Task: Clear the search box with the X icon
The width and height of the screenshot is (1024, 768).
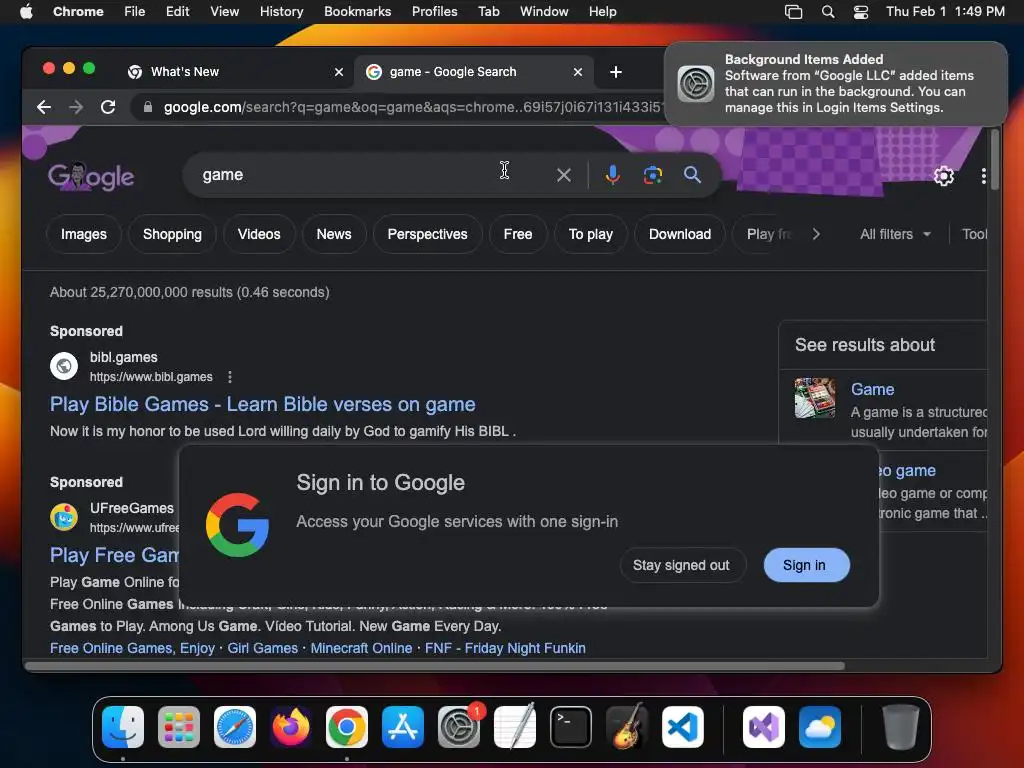Action: pos(564,175)
